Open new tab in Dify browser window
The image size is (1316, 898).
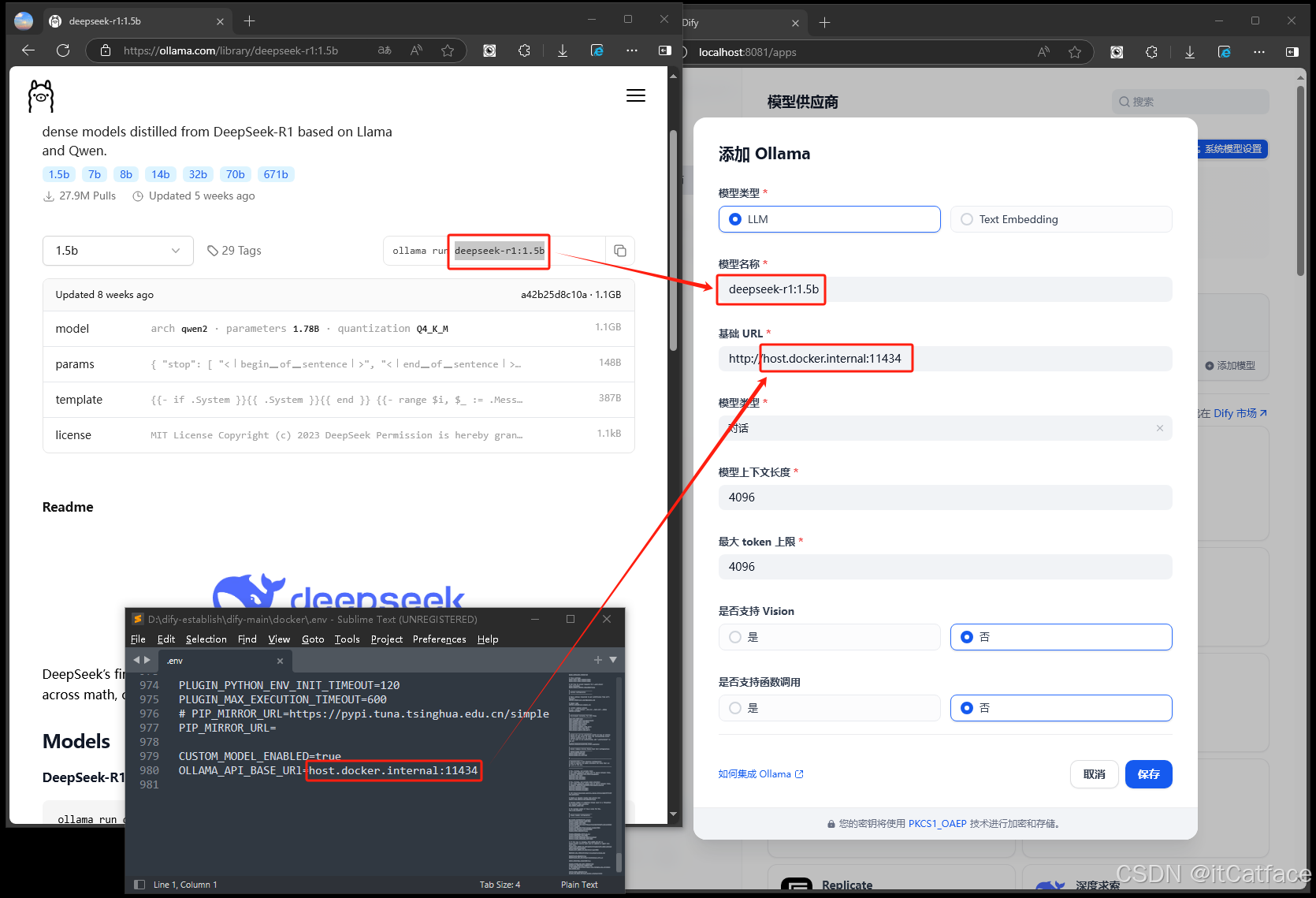point(824,23)
